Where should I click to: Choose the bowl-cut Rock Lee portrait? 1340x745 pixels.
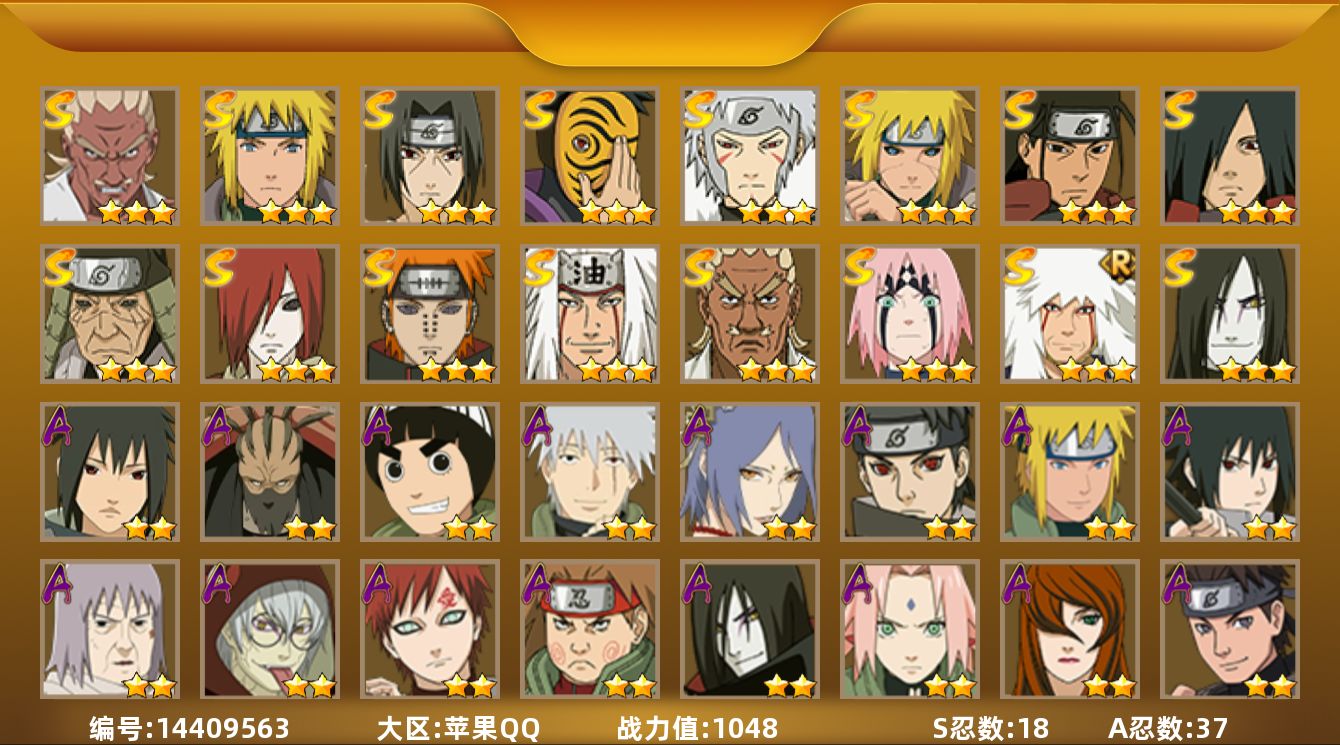coord(430,472)
